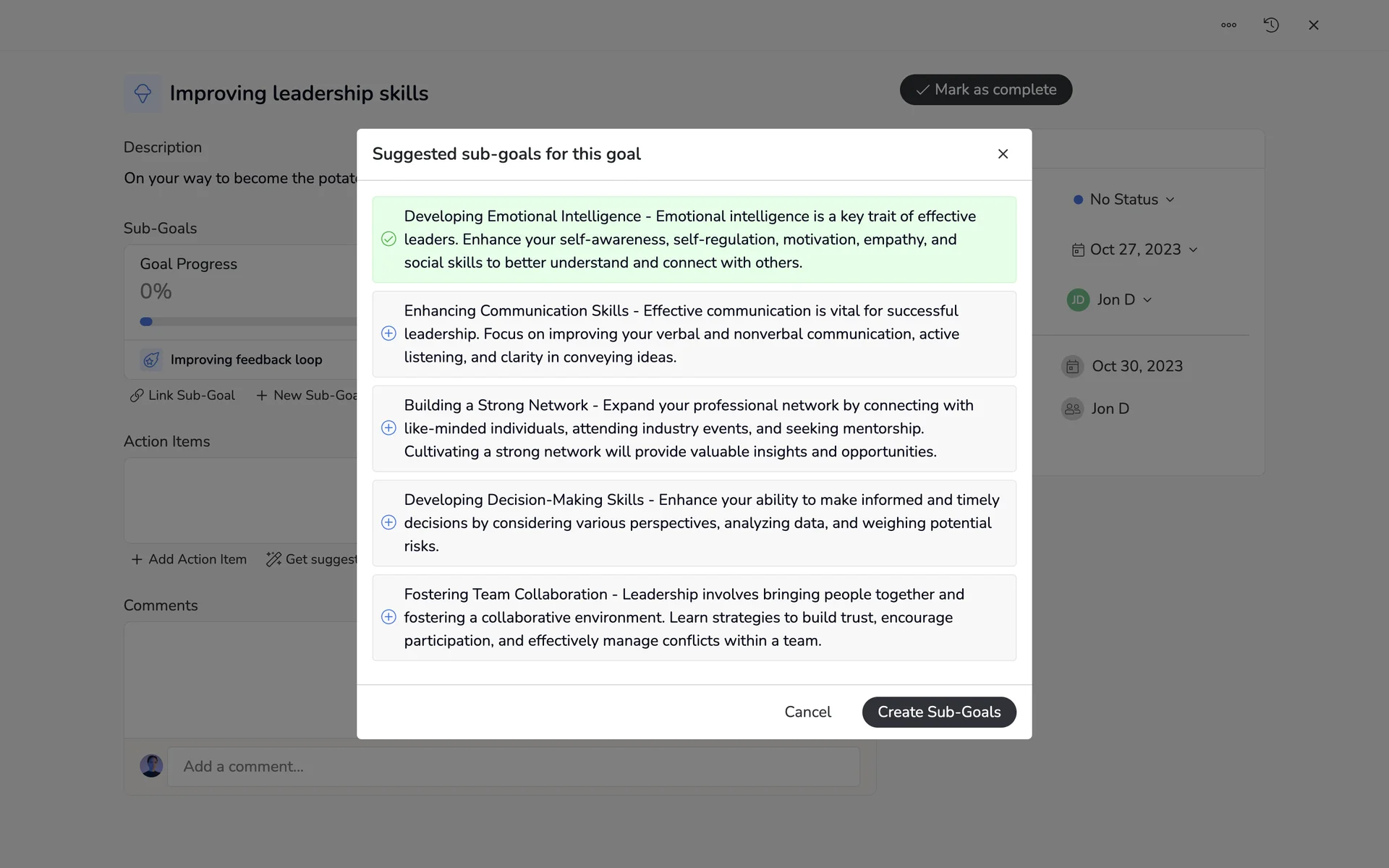Click the Oct 30, 2023 calendar icon
This screenshot has height=868, width=1389.
[1072, 367]
